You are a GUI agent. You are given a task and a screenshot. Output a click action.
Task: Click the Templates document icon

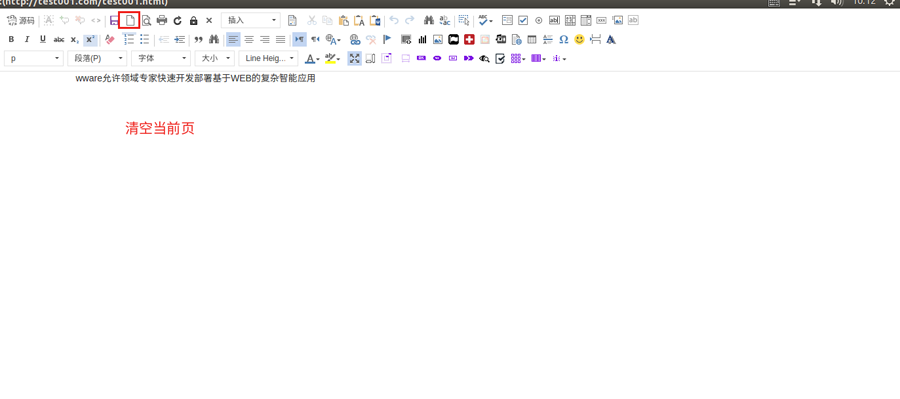point(292,21)
